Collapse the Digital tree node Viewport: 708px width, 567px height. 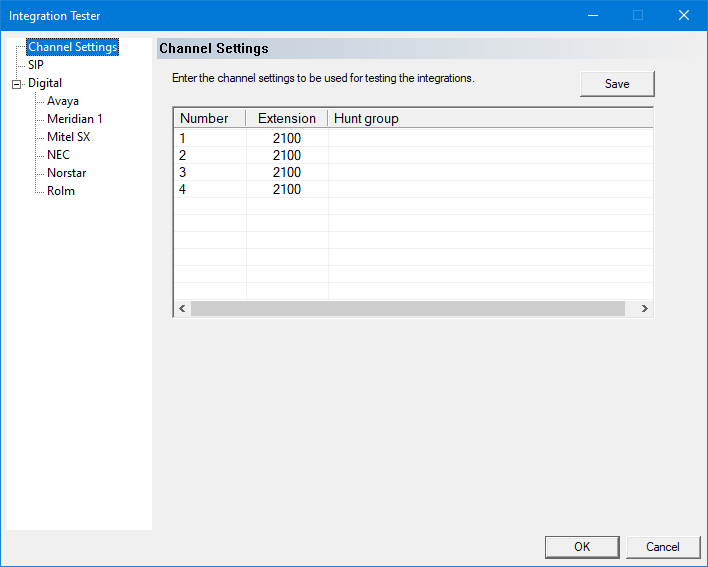16,84
